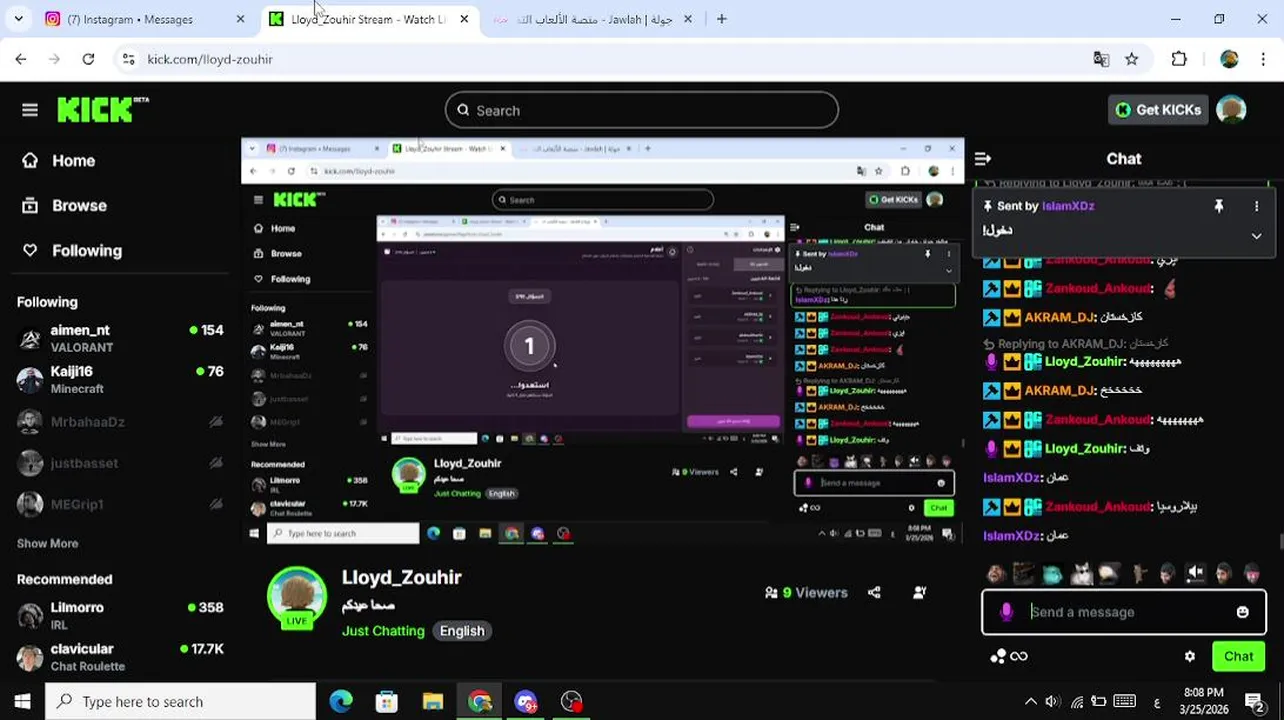Open recommended Lilmorro IRL channel
The image size is (1284, 720).
pyautogui.click(x=121, y=615)
